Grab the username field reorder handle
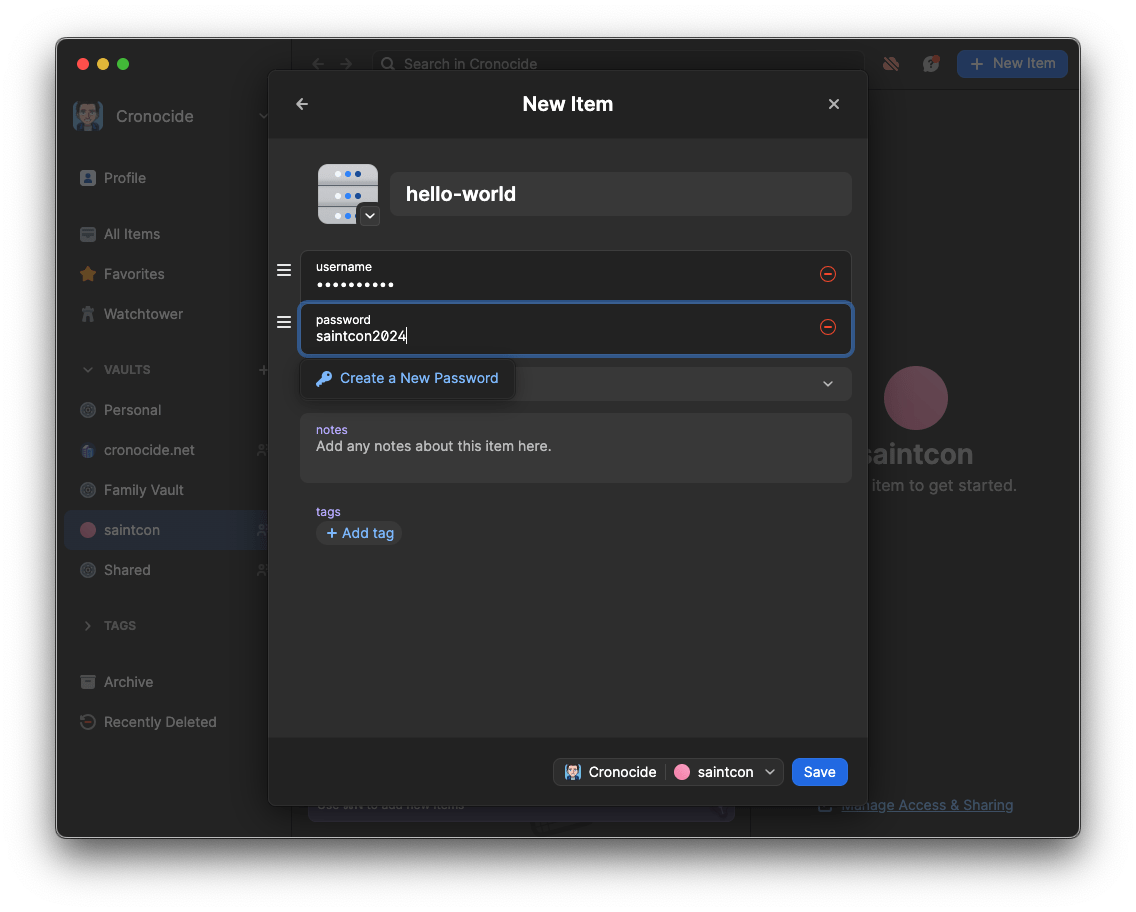 click(284, 270)
